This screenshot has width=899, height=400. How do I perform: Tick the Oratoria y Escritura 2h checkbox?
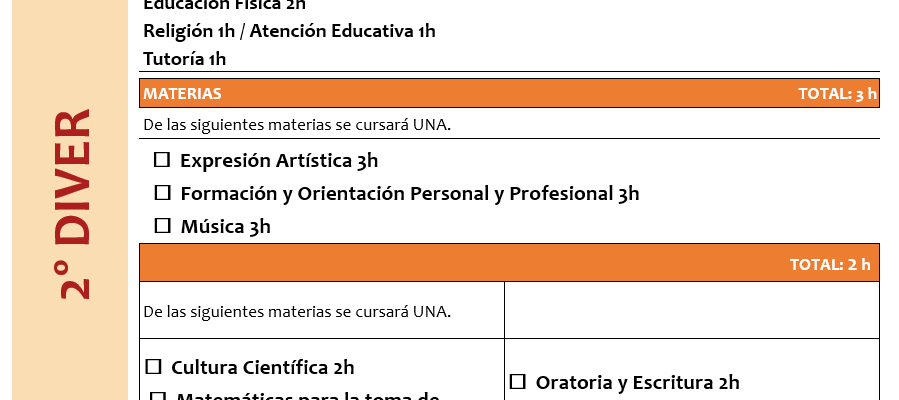tap(517, 381)
